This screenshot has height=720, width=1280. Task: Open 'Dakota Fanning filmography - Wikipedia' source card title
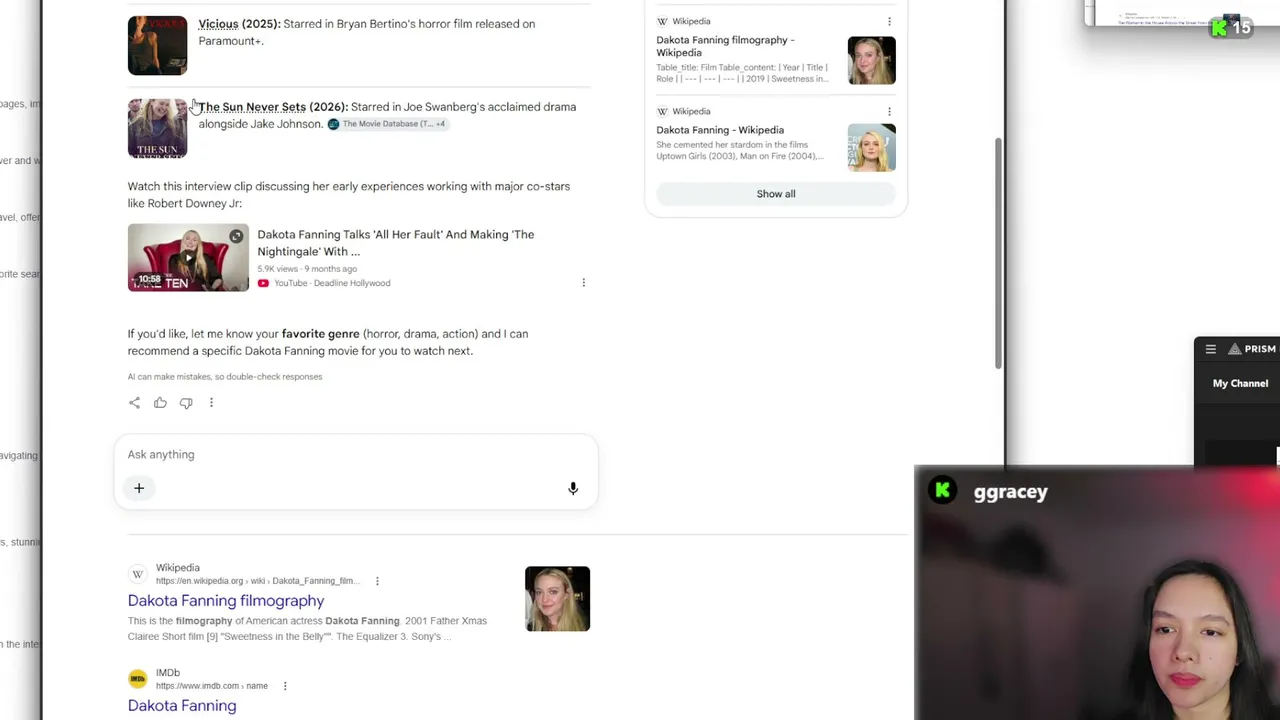tap(726, 46)
